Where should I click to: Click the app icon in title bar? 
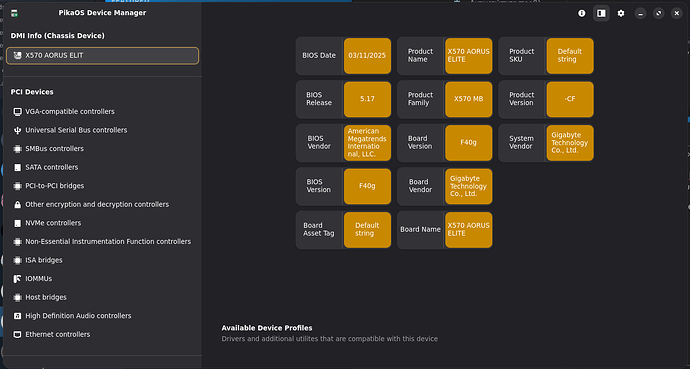pyautogui.click(x=15, y=13)
